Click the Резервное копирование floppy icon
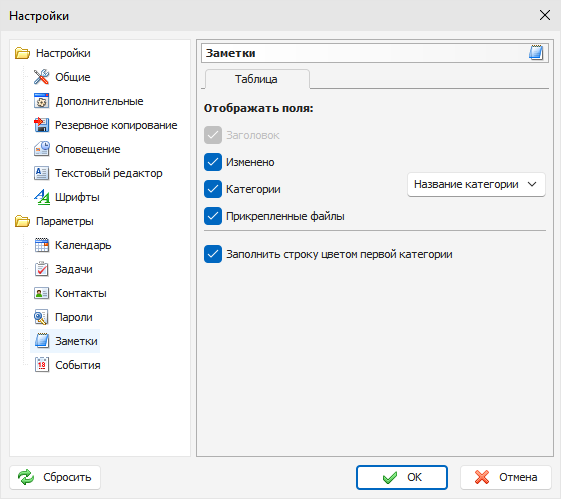The image size is (561, 499). [42, 125]
